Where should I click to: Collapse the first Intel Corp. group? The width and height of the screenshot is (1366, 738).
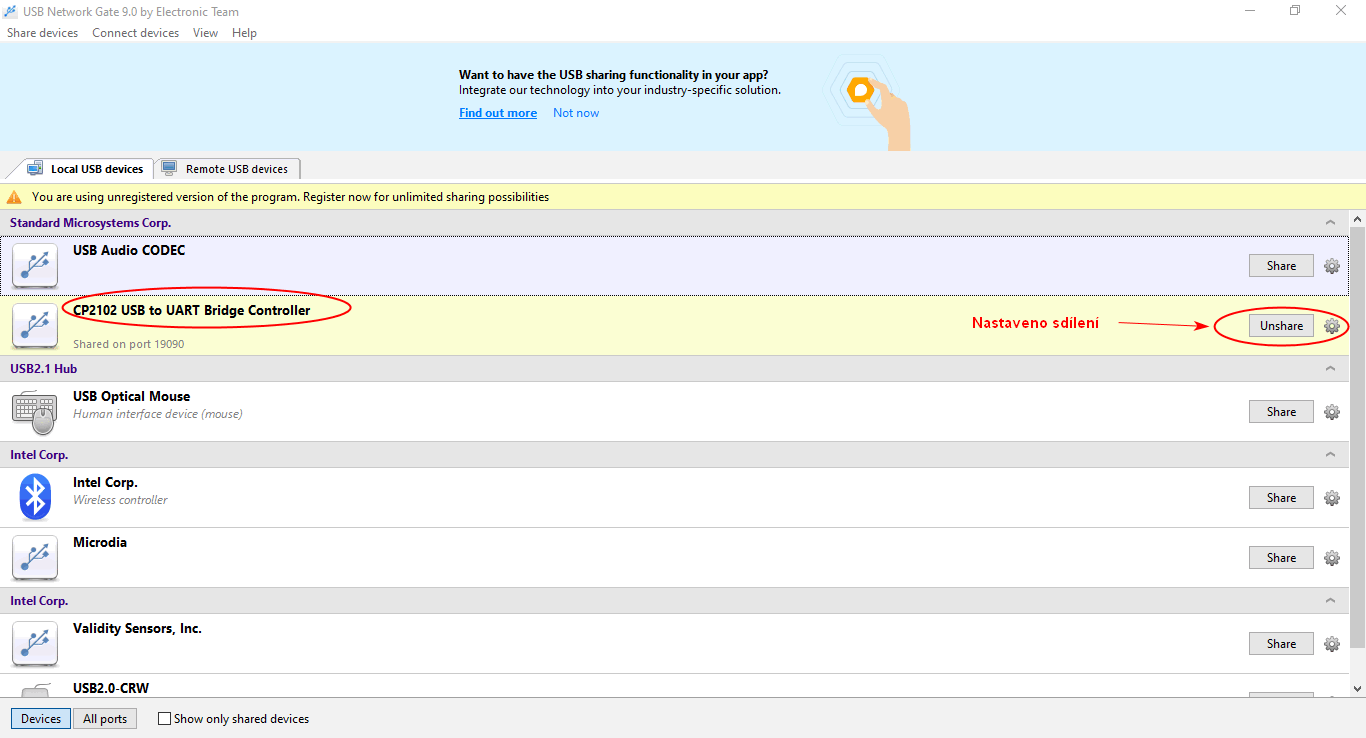(x=1330, y=455)
